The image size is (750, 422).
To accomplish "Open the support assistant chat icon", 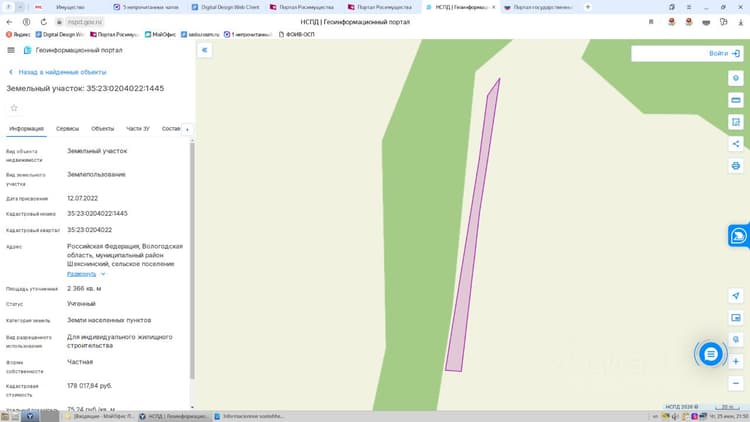I will (739, 236).
